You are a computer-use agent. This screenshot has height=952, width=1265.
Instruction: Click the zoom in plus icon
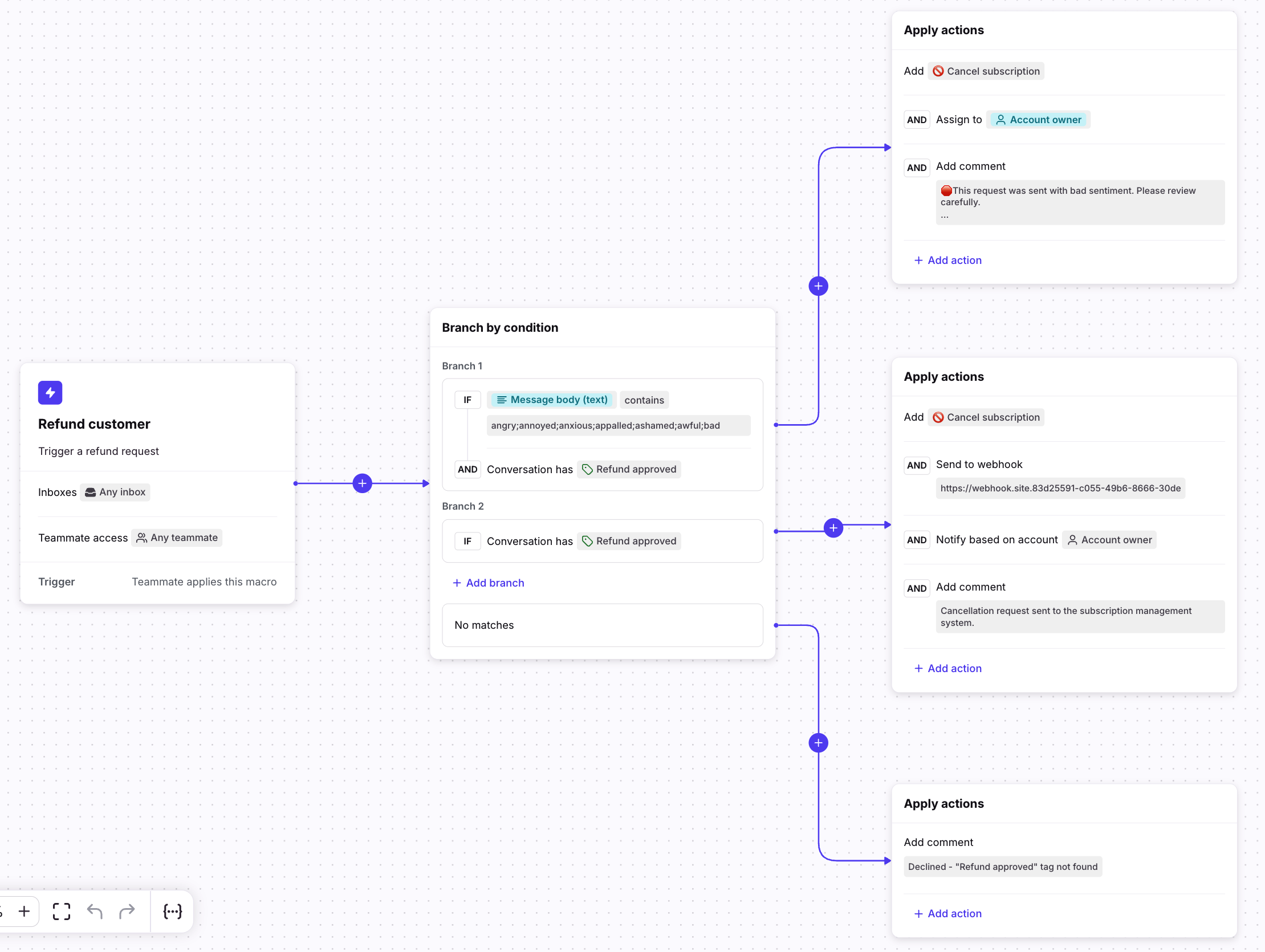[24, 912]
